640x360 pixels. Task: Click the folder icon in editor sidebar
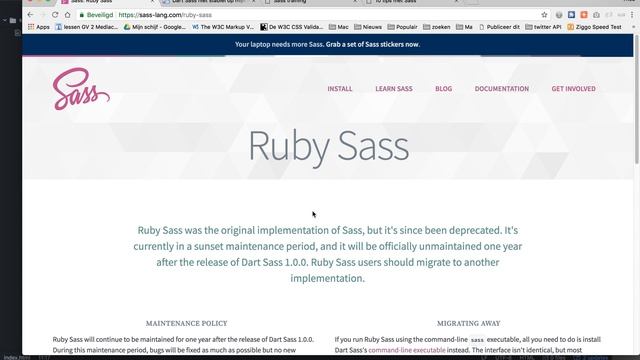13,20
